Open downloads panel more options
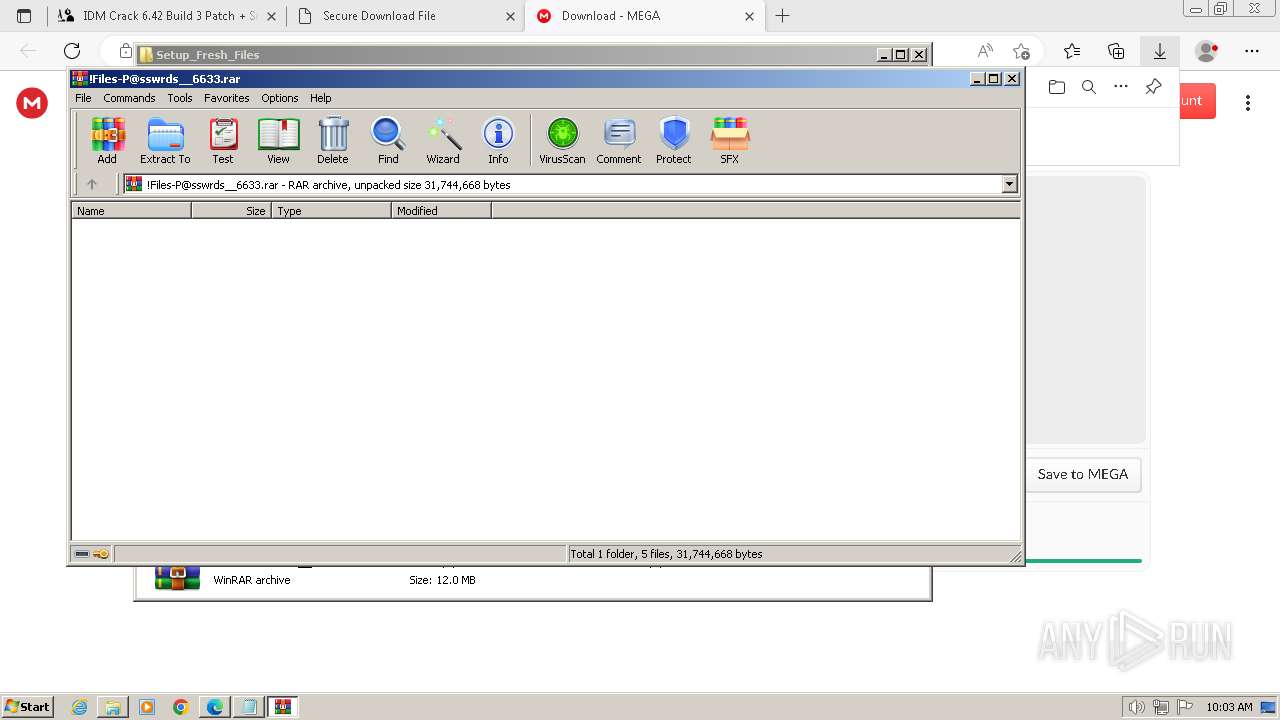This screenshot has width=1280, height=720. (x=1121, y=87)
